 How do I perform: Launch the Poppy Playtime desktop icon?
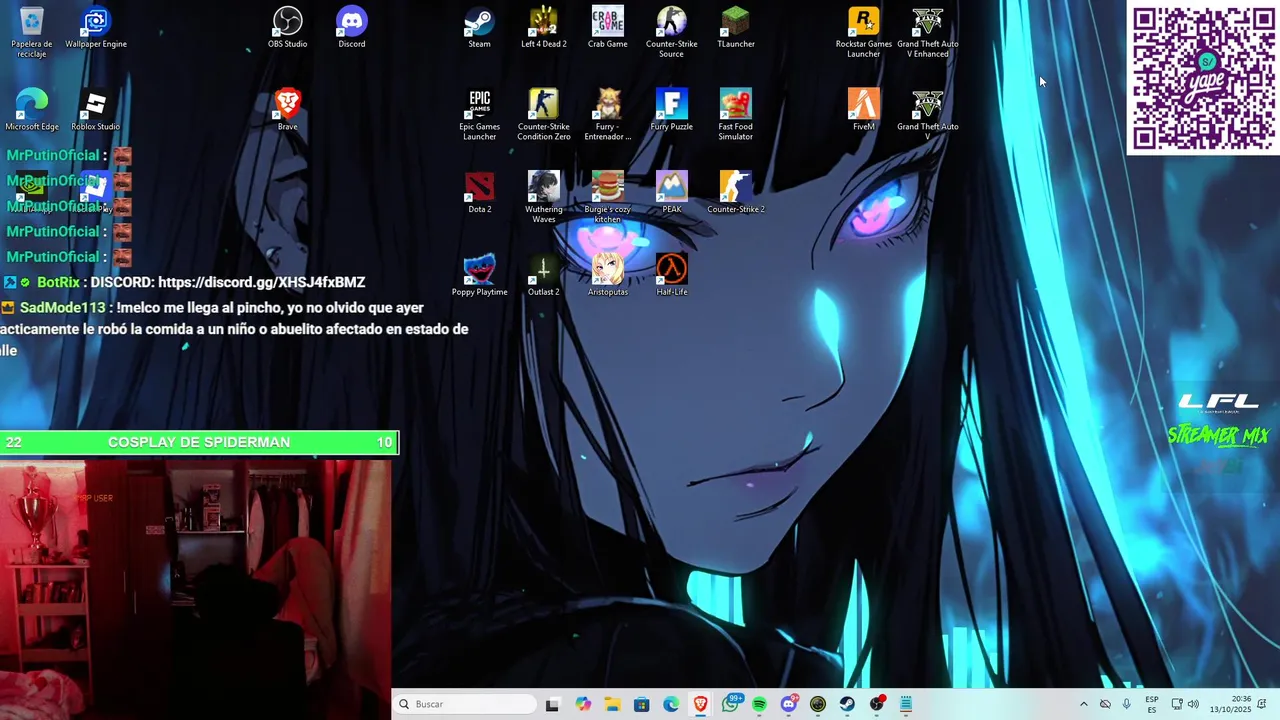(480, 276)
